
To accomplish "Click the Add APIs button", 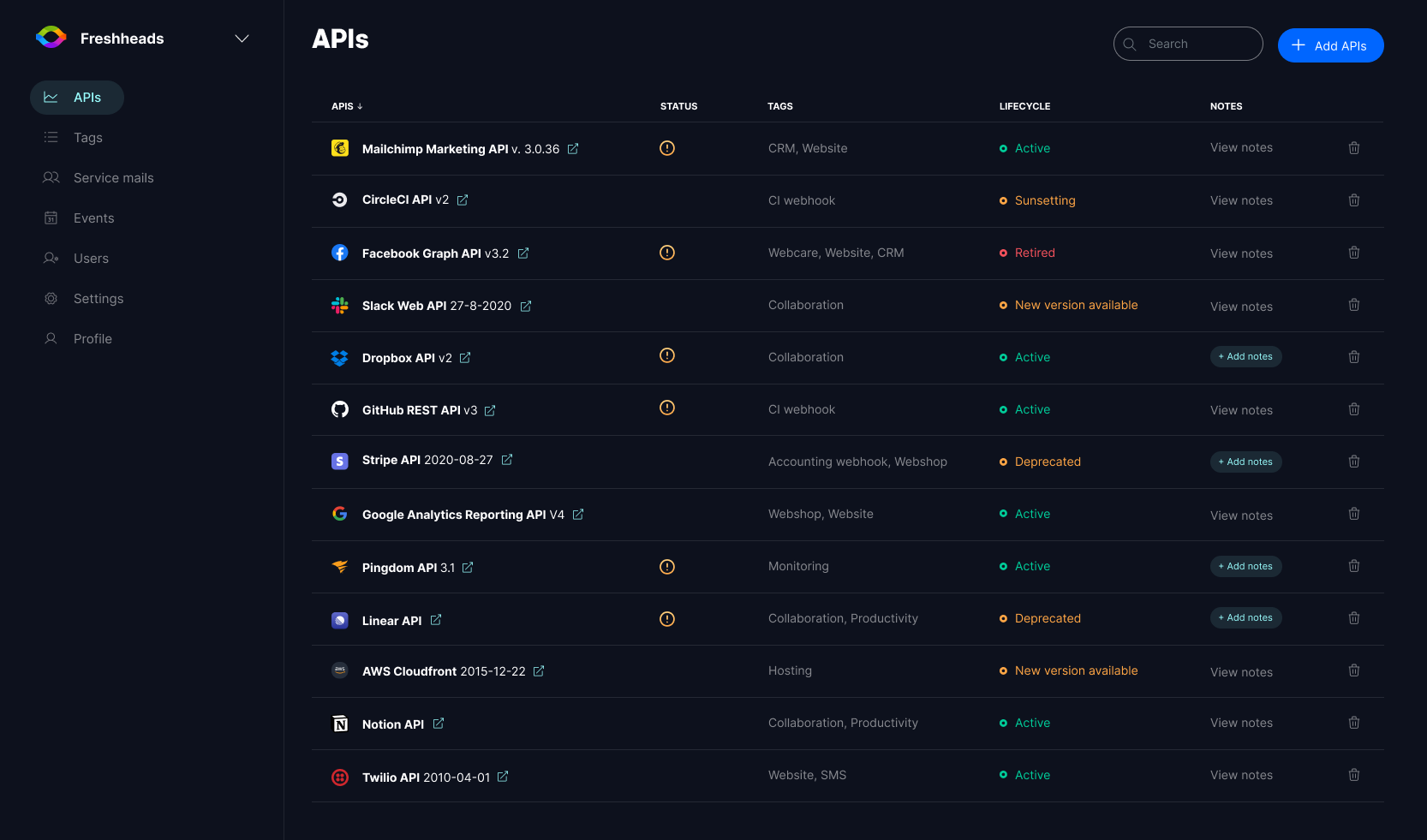I will click(x=1330, y=45).
